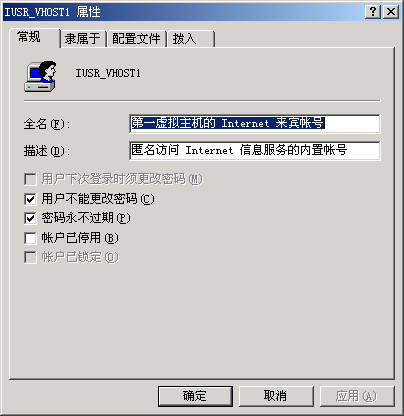Click the 应用 button
The width and height of the screenshot is (404, 416).
point(357,396)
